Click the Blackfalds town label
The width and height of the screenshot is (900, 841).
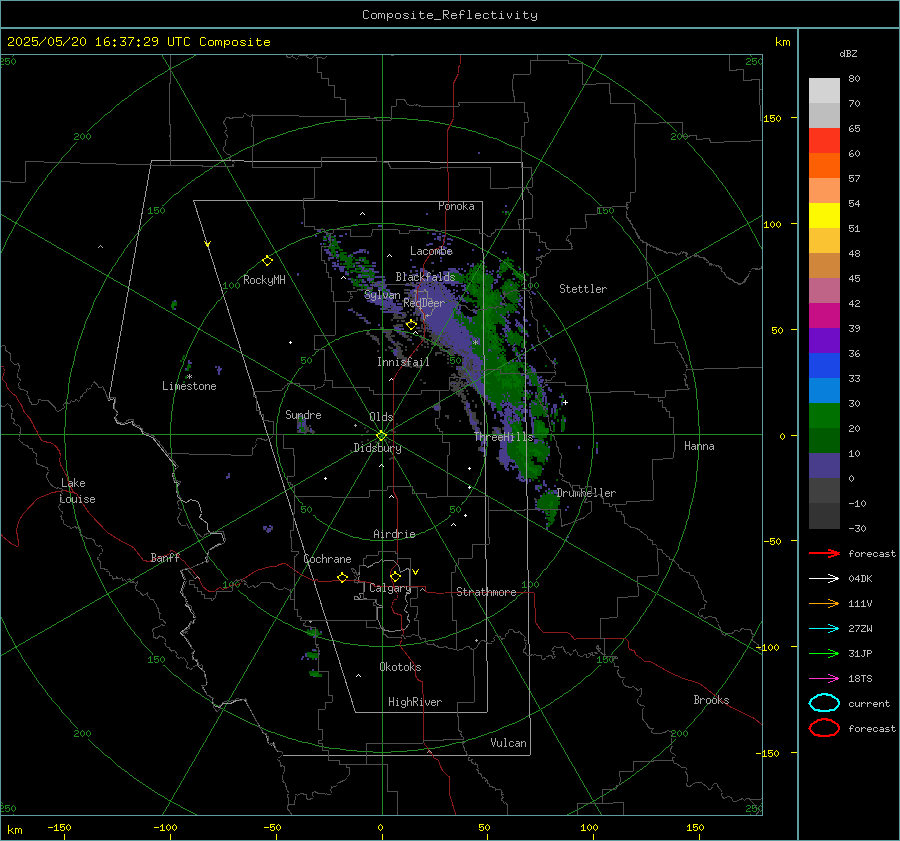[425, 277]
